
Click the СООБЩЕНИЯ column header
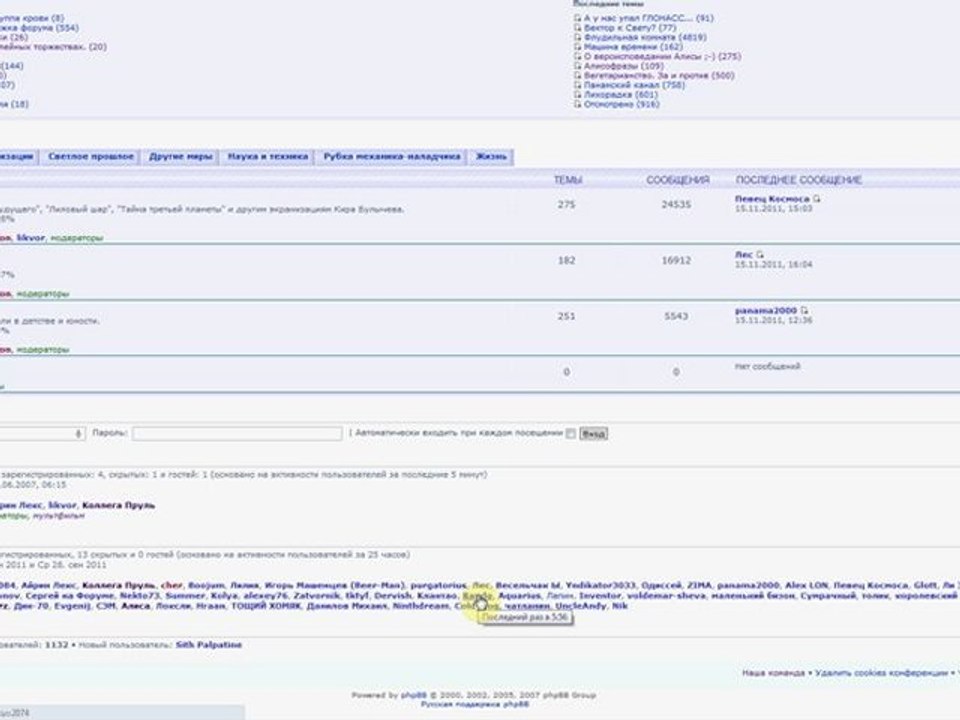(x=677, y=180)
